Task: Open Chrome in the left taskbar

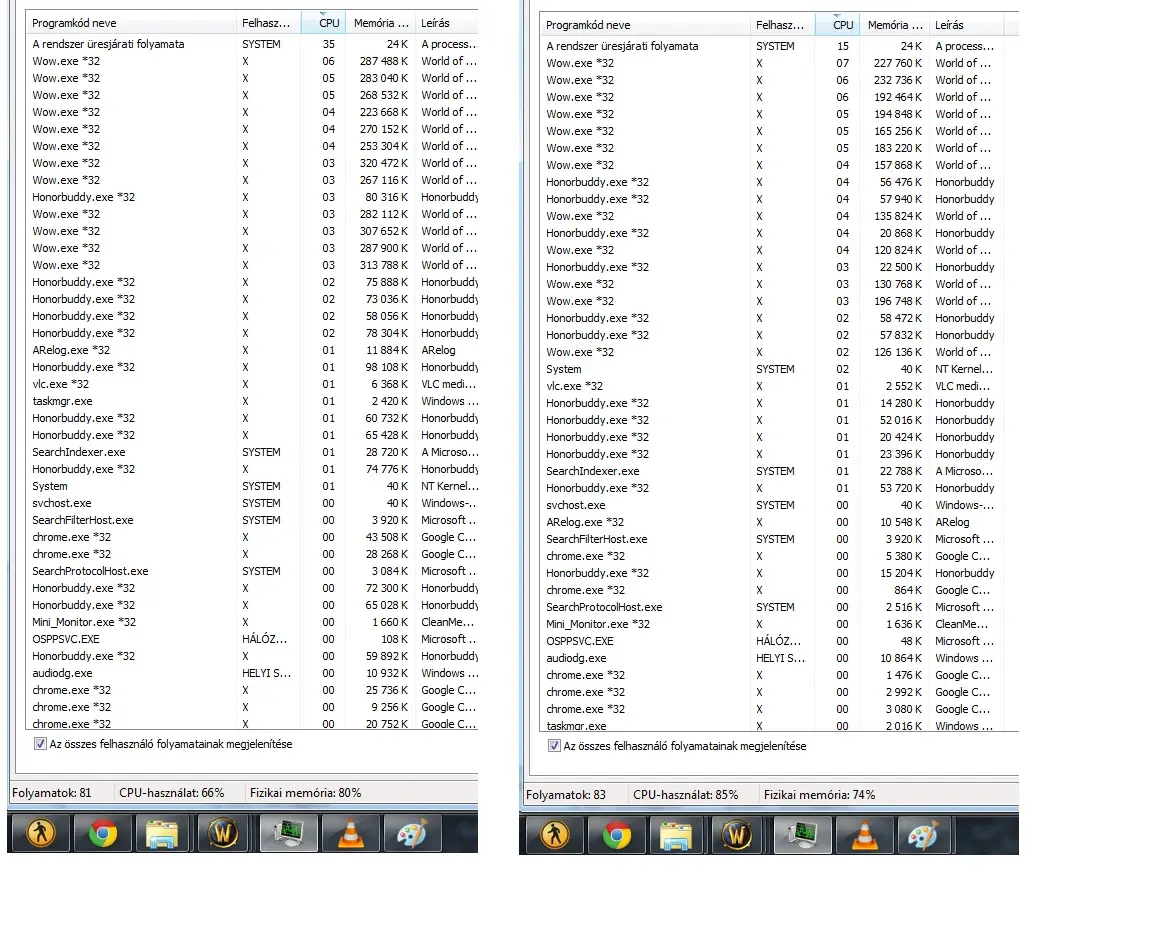Action: click(103, 833)
